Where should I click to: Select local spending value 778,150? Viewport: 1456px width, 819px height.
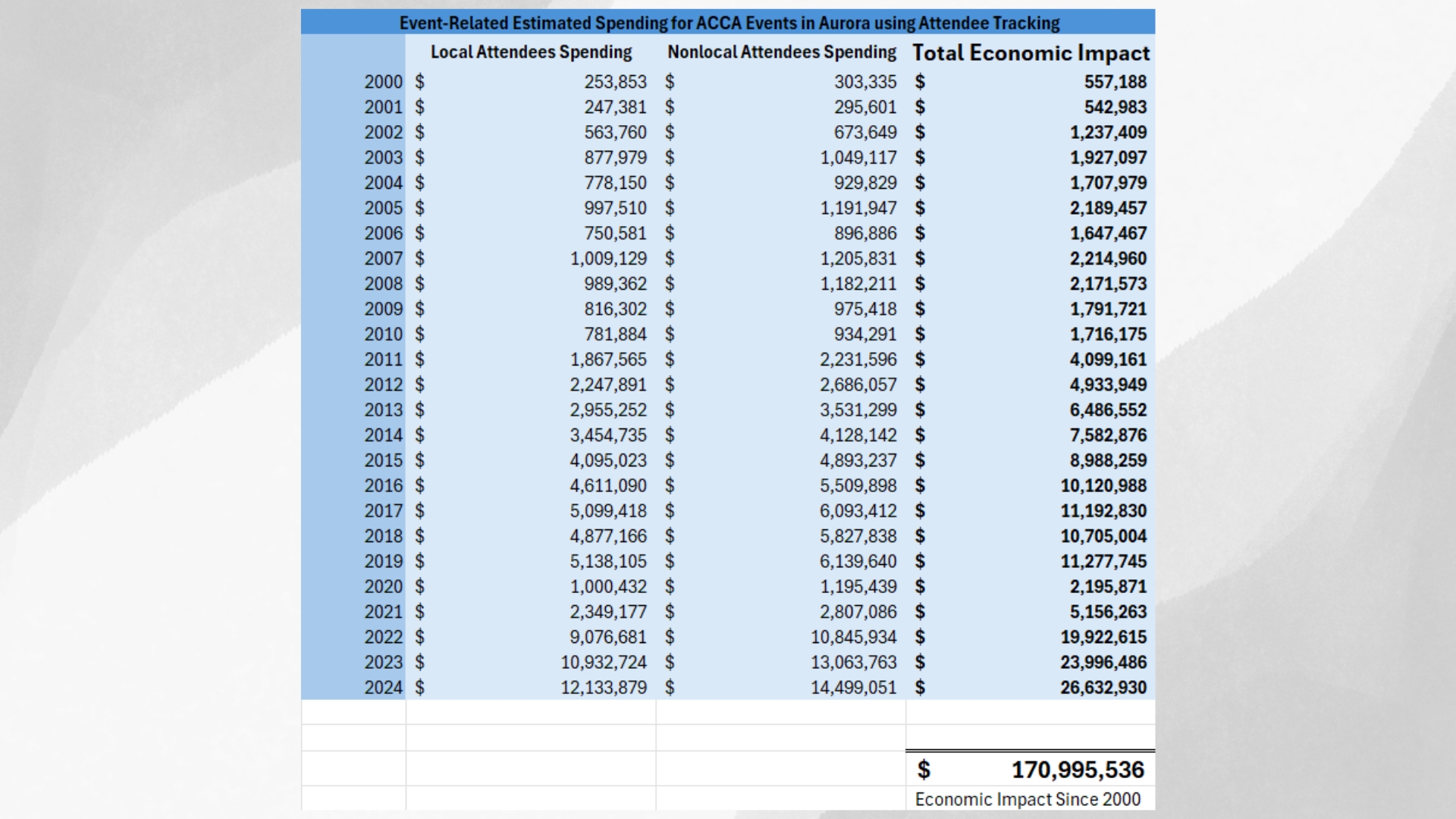(615, 183)
